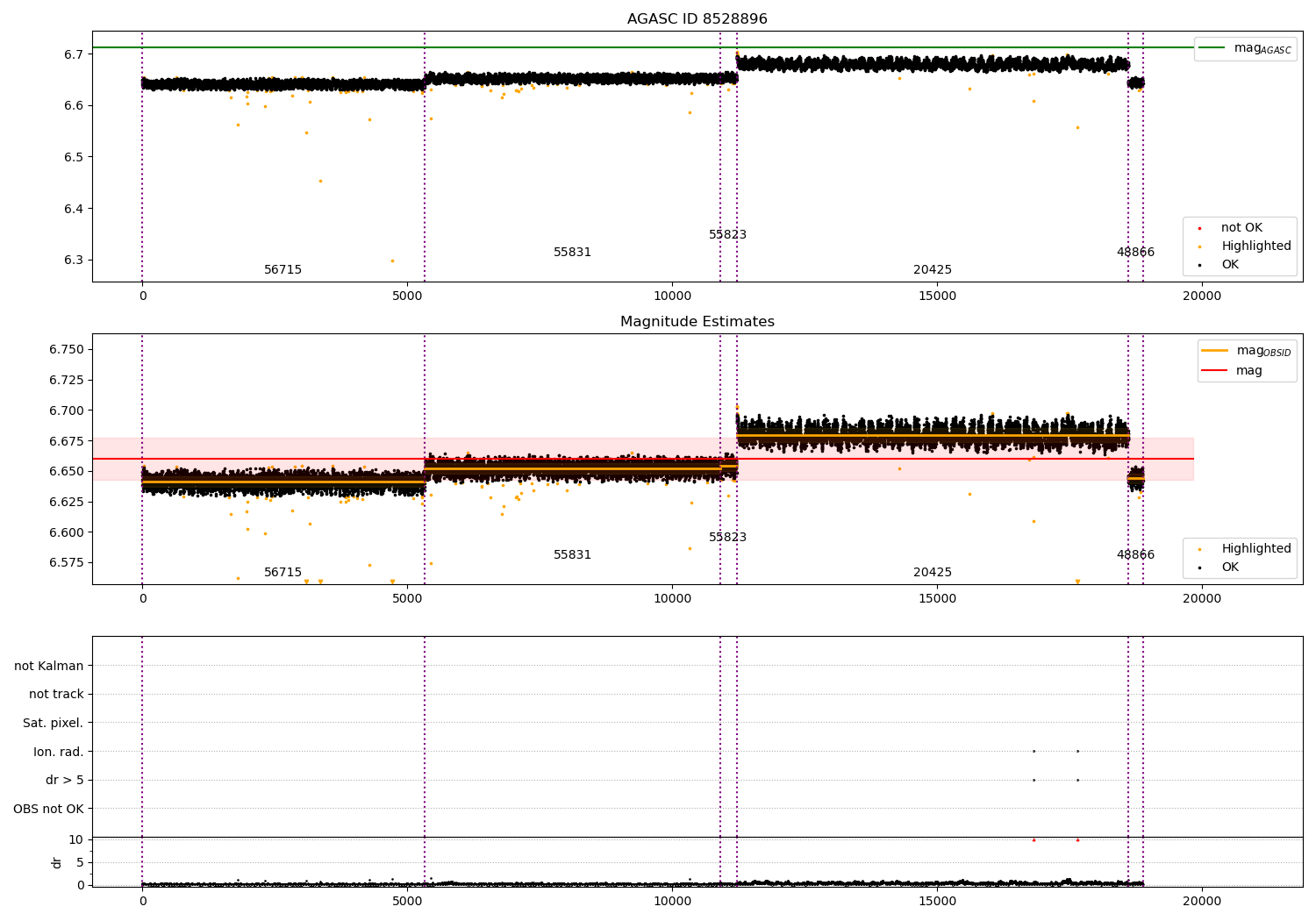Click the 'not Kalman' row label
This screenshot has width=1316, height=921.
[x=49, y=667]
